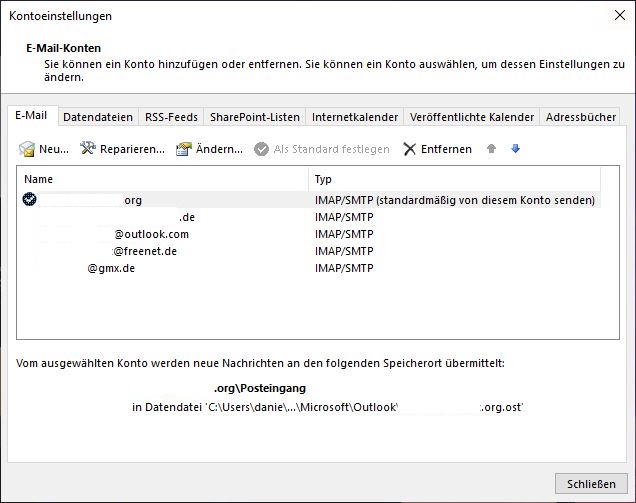636x503 pixels.
Task: Select the account ending in .org
Action: [x=312, y=200]
